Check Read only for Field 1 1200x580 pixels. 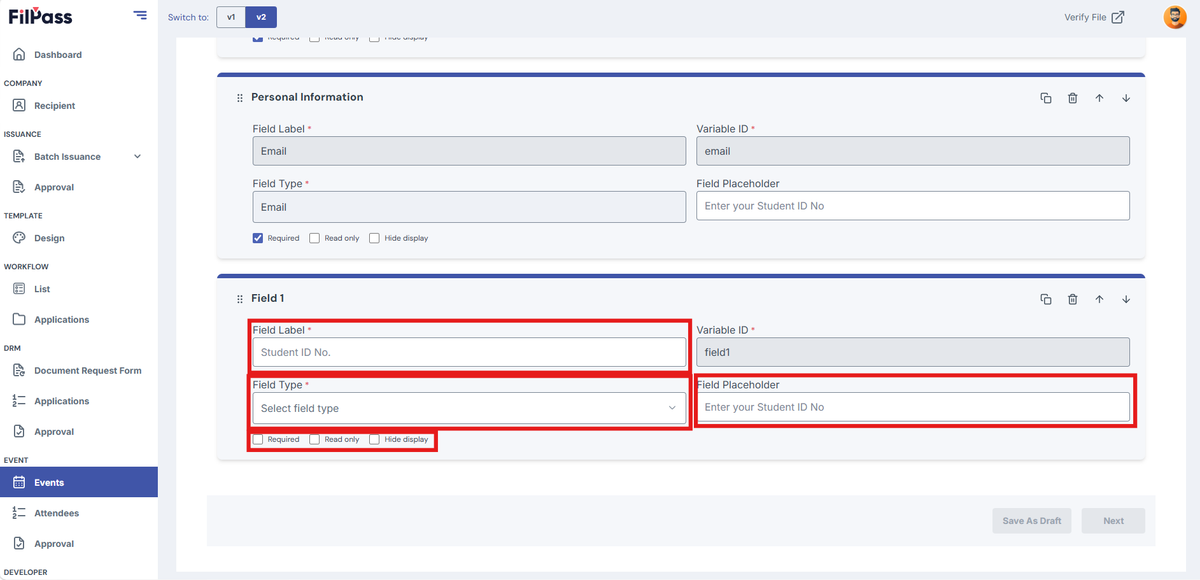click(x=314, y=439)
